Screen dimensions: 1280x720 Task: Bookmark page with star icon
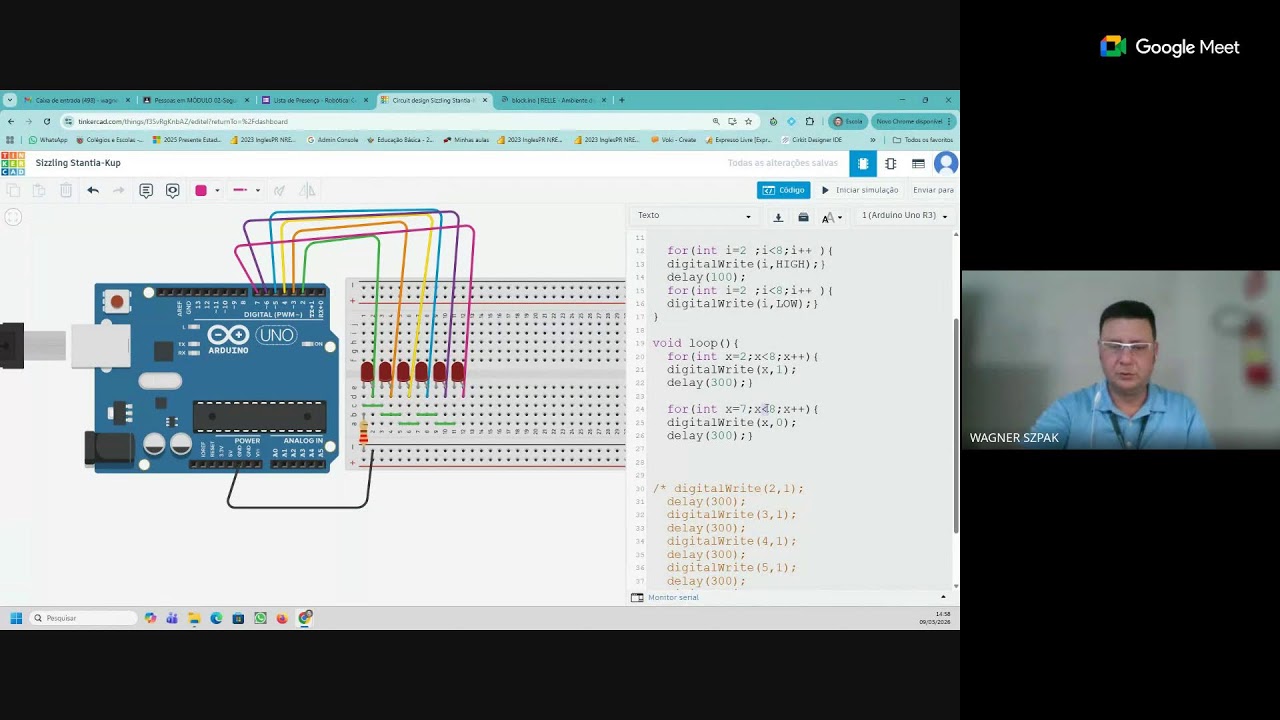point(748,121)
